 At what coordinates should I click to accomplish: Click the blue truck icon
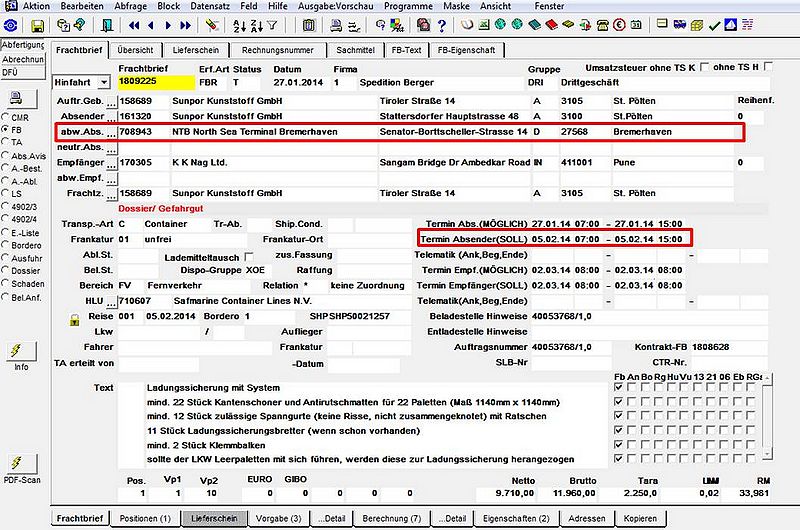pos(680,24)
